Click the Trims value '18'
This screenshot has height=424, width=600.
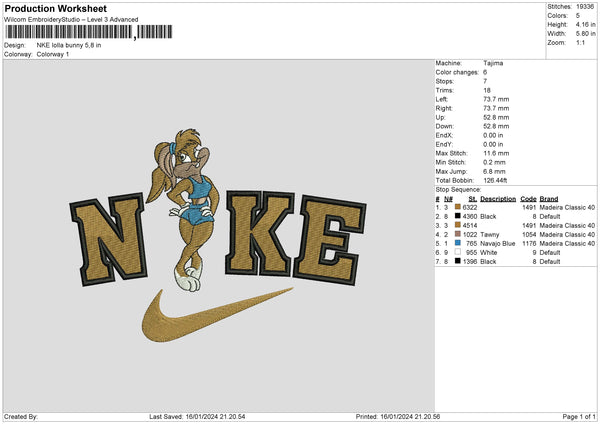487,90
